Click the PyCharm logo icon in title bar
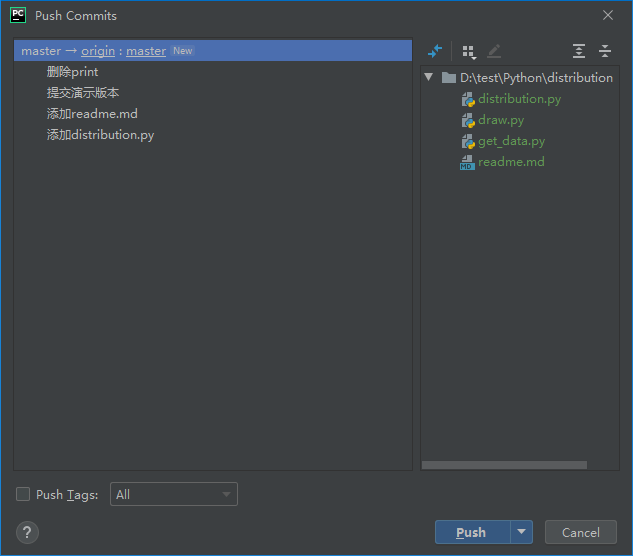Image resolution: width=633 pixels, height=556 pixels. pos(18,15)
